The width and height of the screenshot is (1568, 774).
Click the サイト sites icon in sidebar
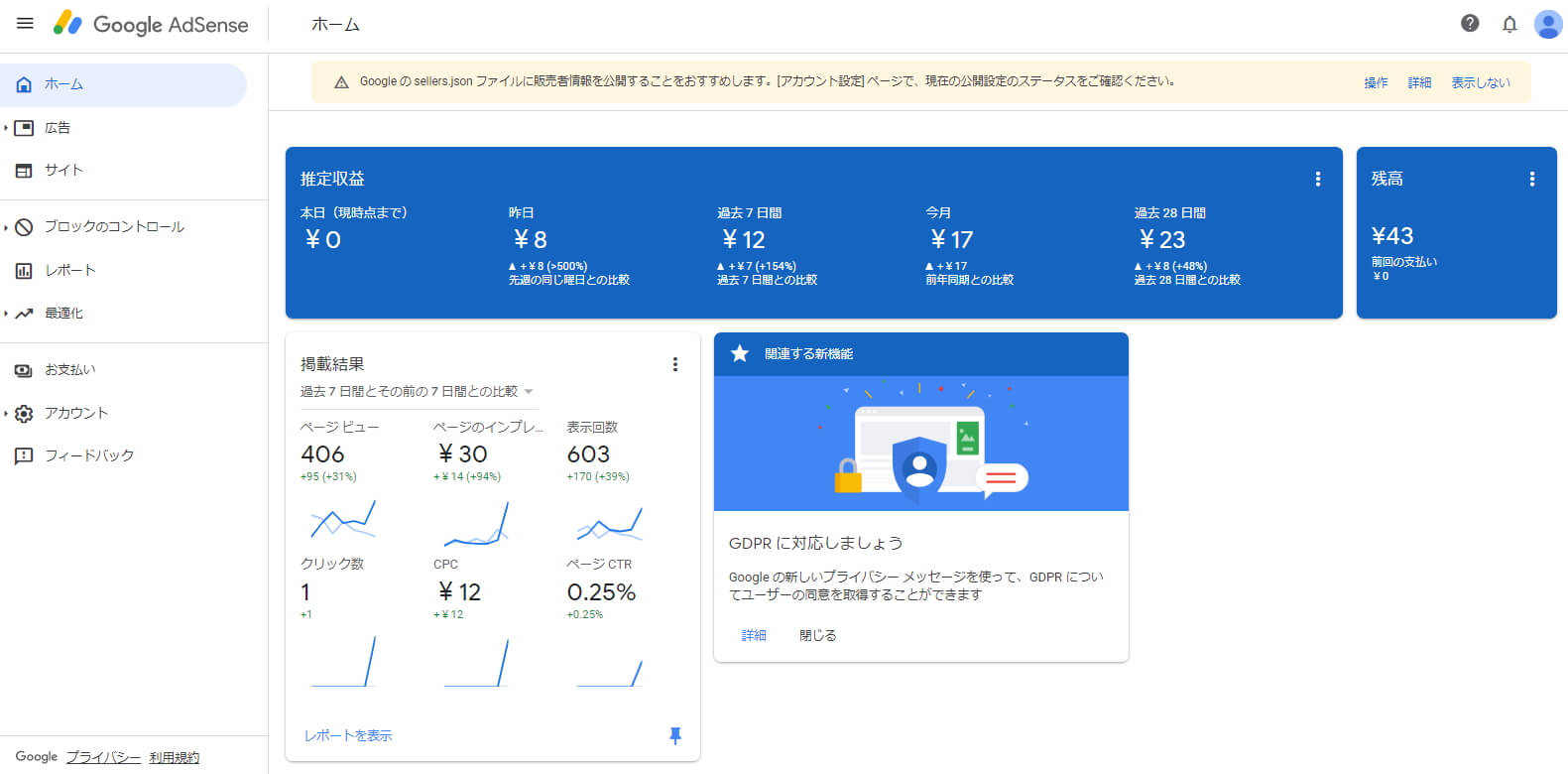click(24, 171)
